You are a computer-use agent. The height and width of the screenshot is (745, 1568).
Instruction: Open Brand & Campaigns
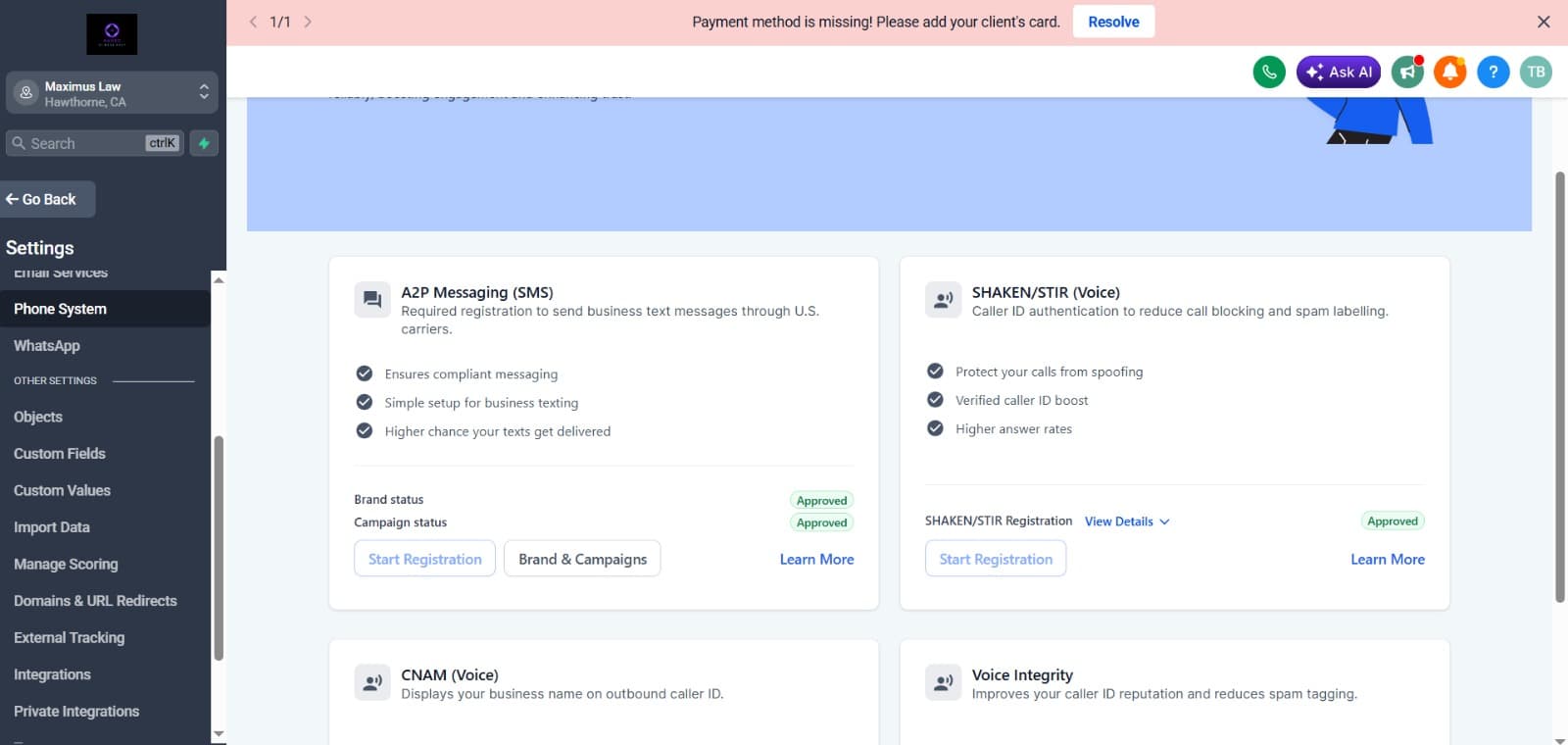[x=582, y=559]
